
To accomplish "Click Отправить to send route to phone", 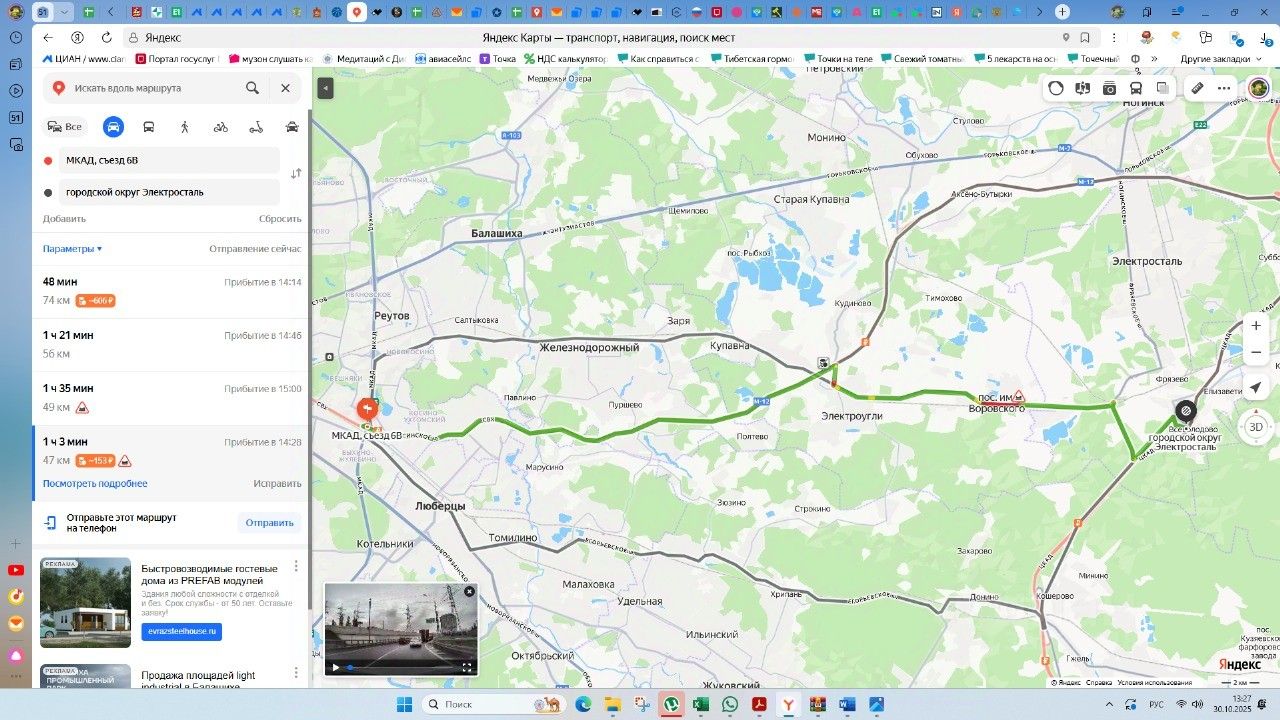I will 269,523.
